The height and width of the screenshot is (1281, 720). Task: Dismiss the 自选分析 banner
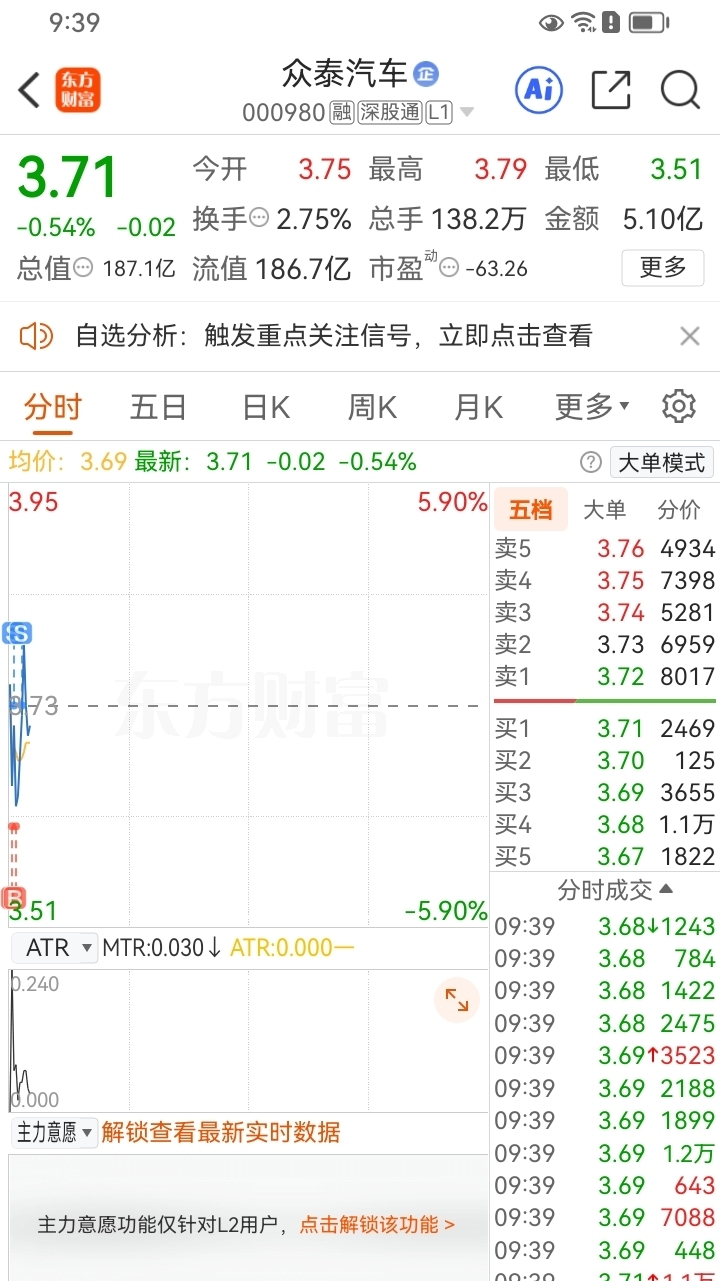coord(690,336)
